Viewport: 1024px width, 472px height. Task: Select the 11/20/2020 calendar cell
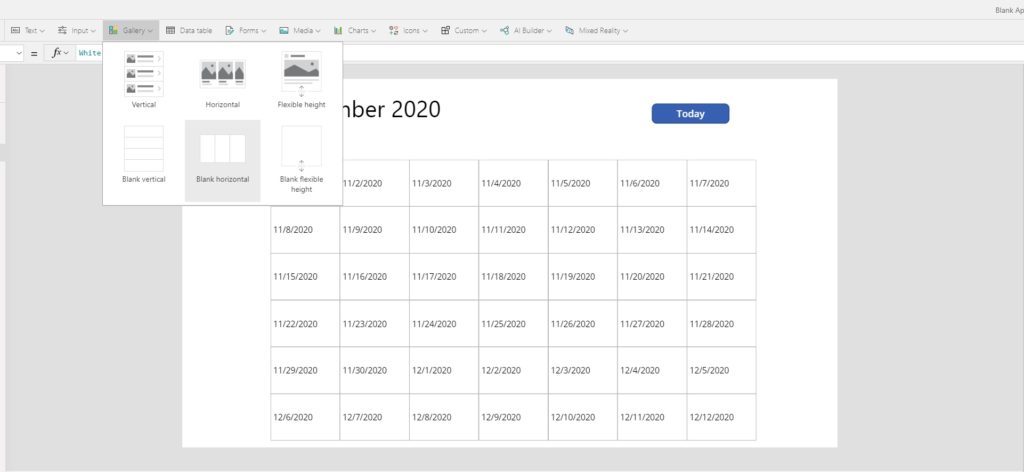pos(652,277)
